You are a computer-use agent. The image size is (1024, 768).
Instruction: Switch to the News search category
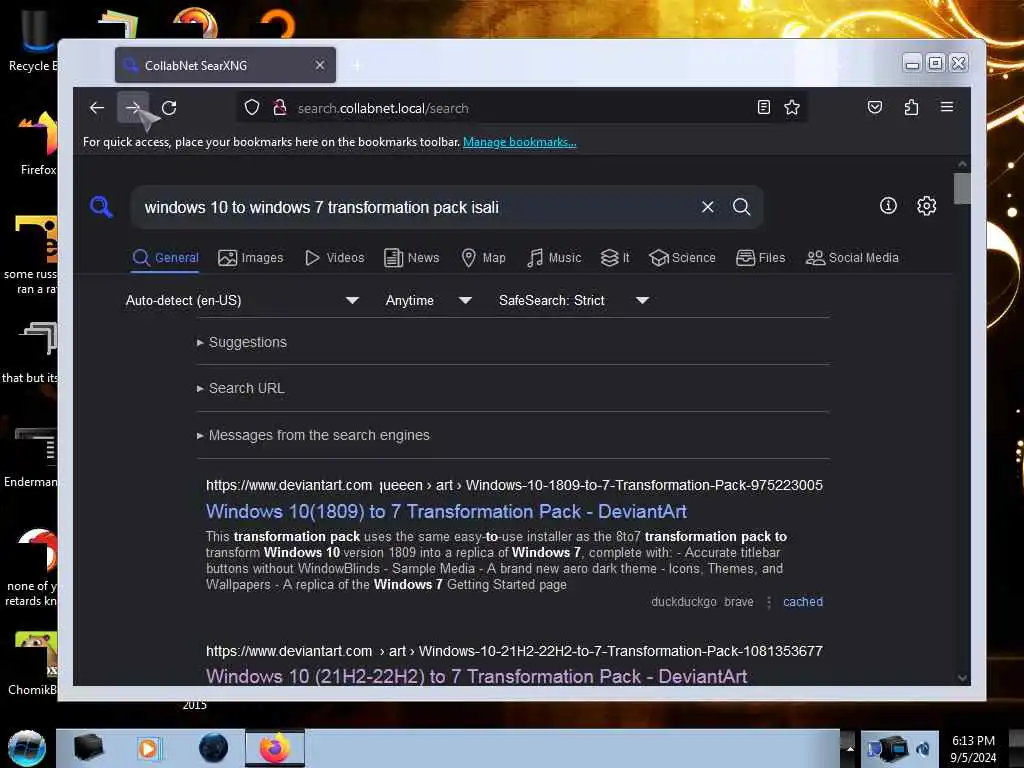click(412, 257)
